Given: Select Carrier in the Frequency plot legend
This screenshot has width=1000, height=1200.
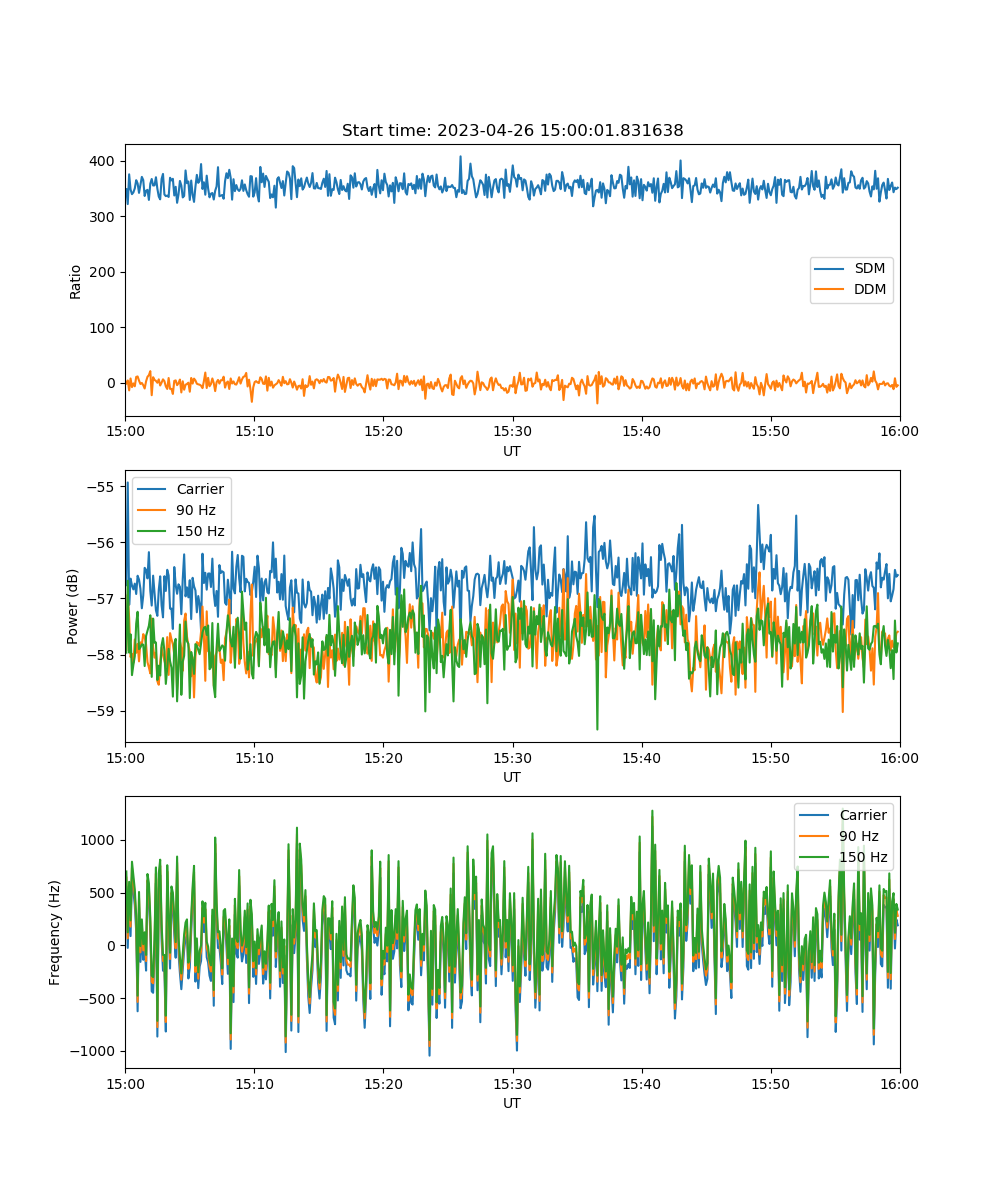Looking at the screenshot, I should pyautogui.click(x=863, y=815).
